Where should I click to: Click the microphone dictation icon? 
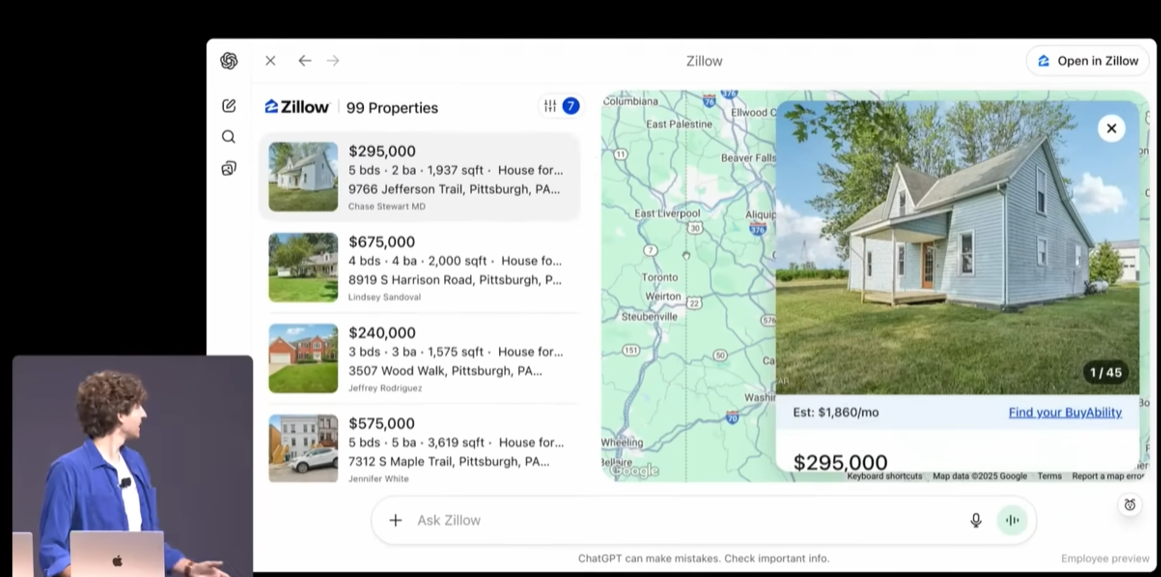(976, 520)
